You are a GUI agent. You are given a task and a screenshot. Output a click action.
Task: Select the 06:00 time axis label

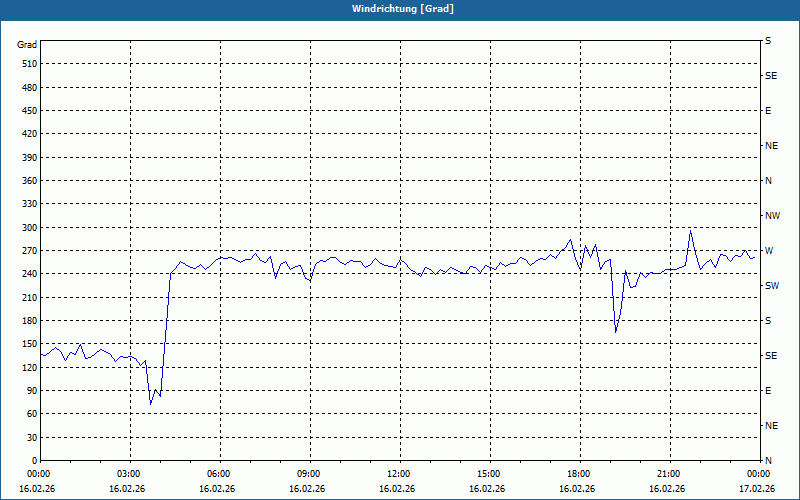(218, 474)
